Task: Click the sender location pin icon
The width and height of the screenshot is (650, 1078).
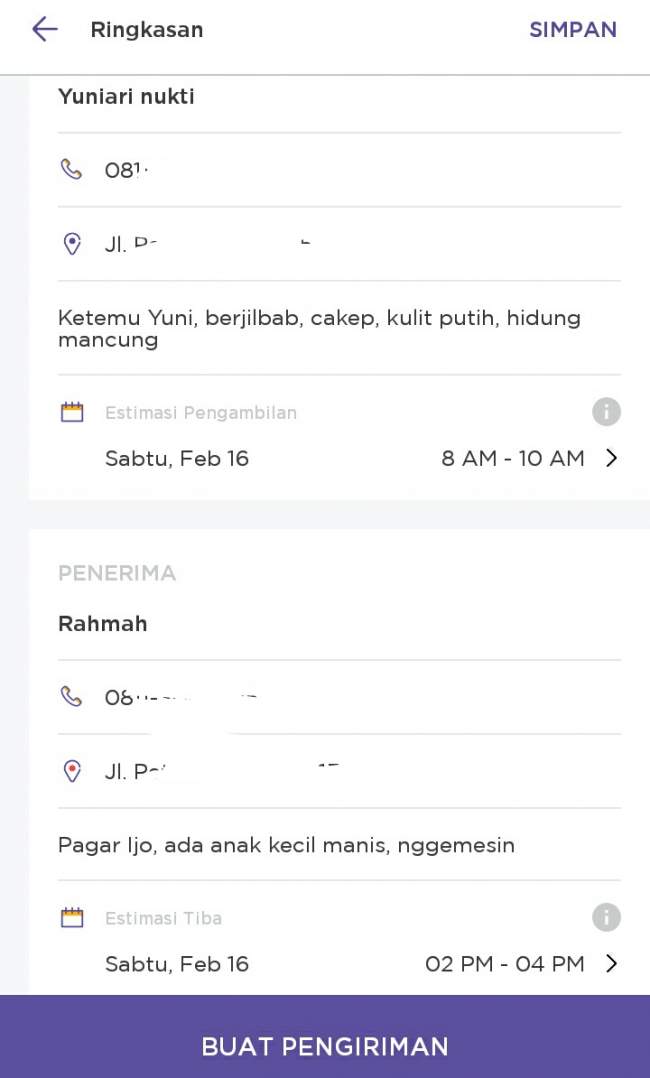Action: 72,243
